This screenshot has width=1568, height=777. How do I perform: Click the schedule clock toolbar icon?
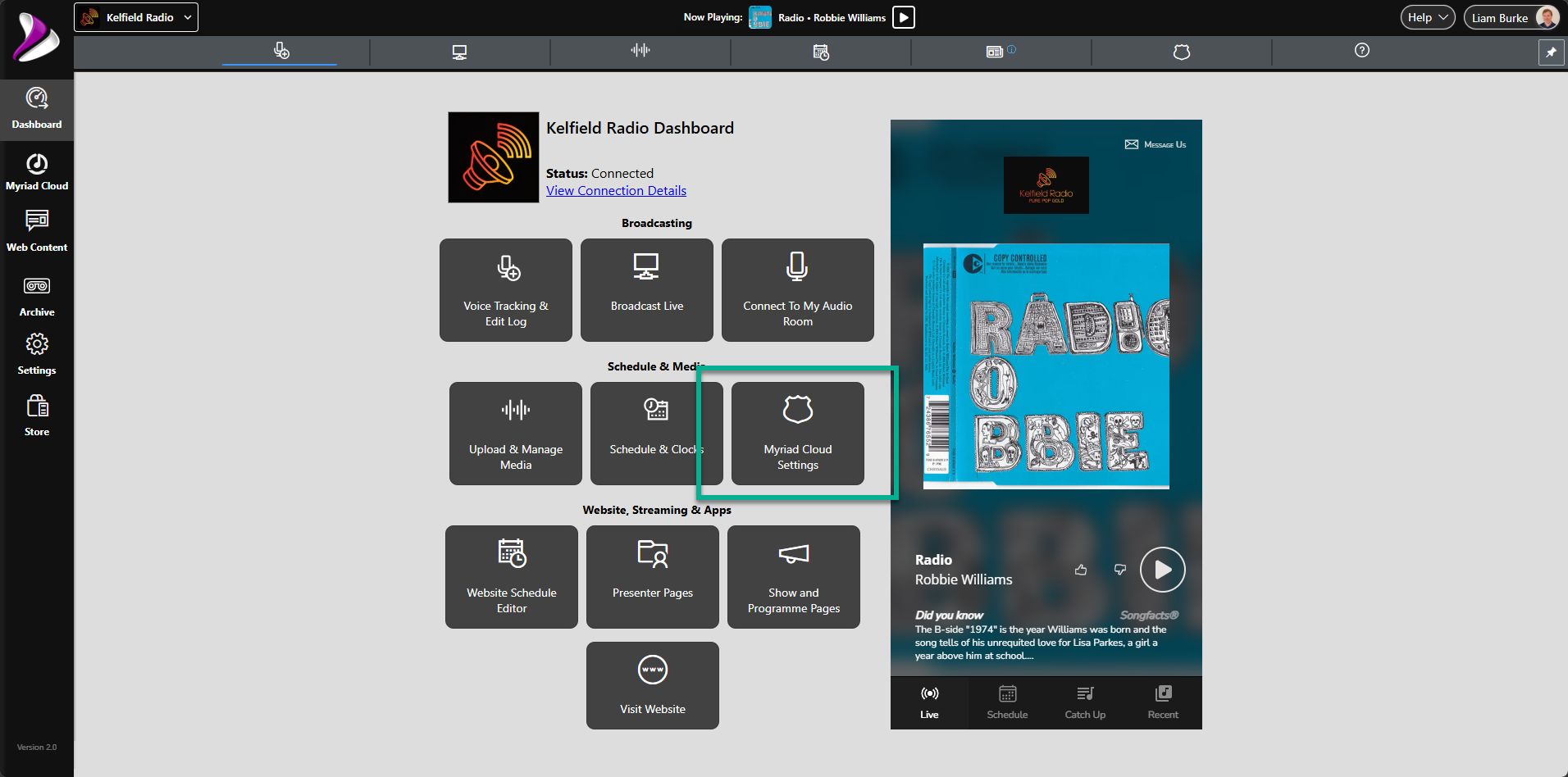[x=821, y=52]
